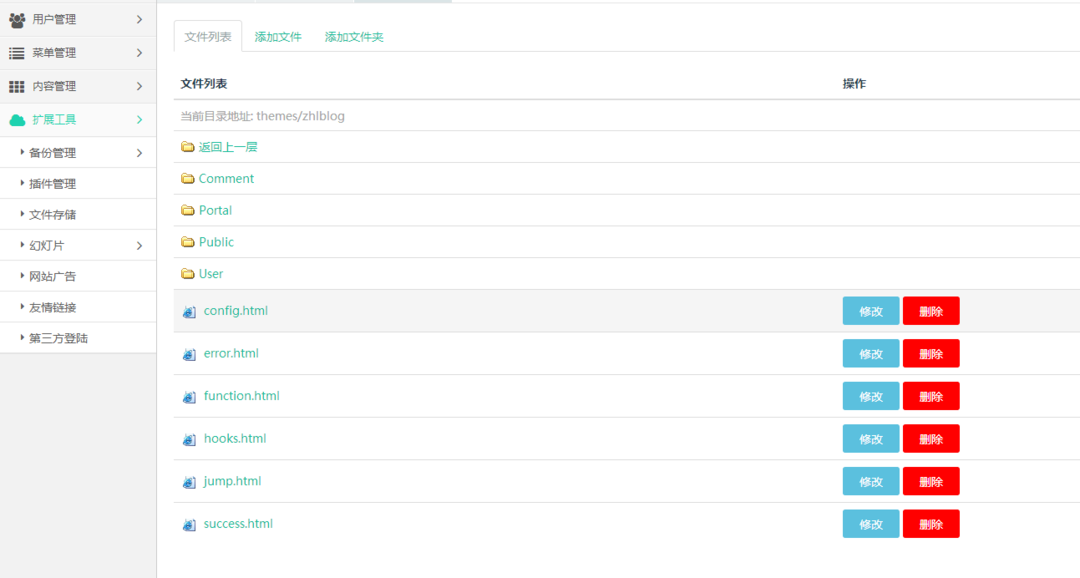The width and height of the screenshot is (1080, 578).
Task: Select 用户管理 menu label
Action: (54, 19)
